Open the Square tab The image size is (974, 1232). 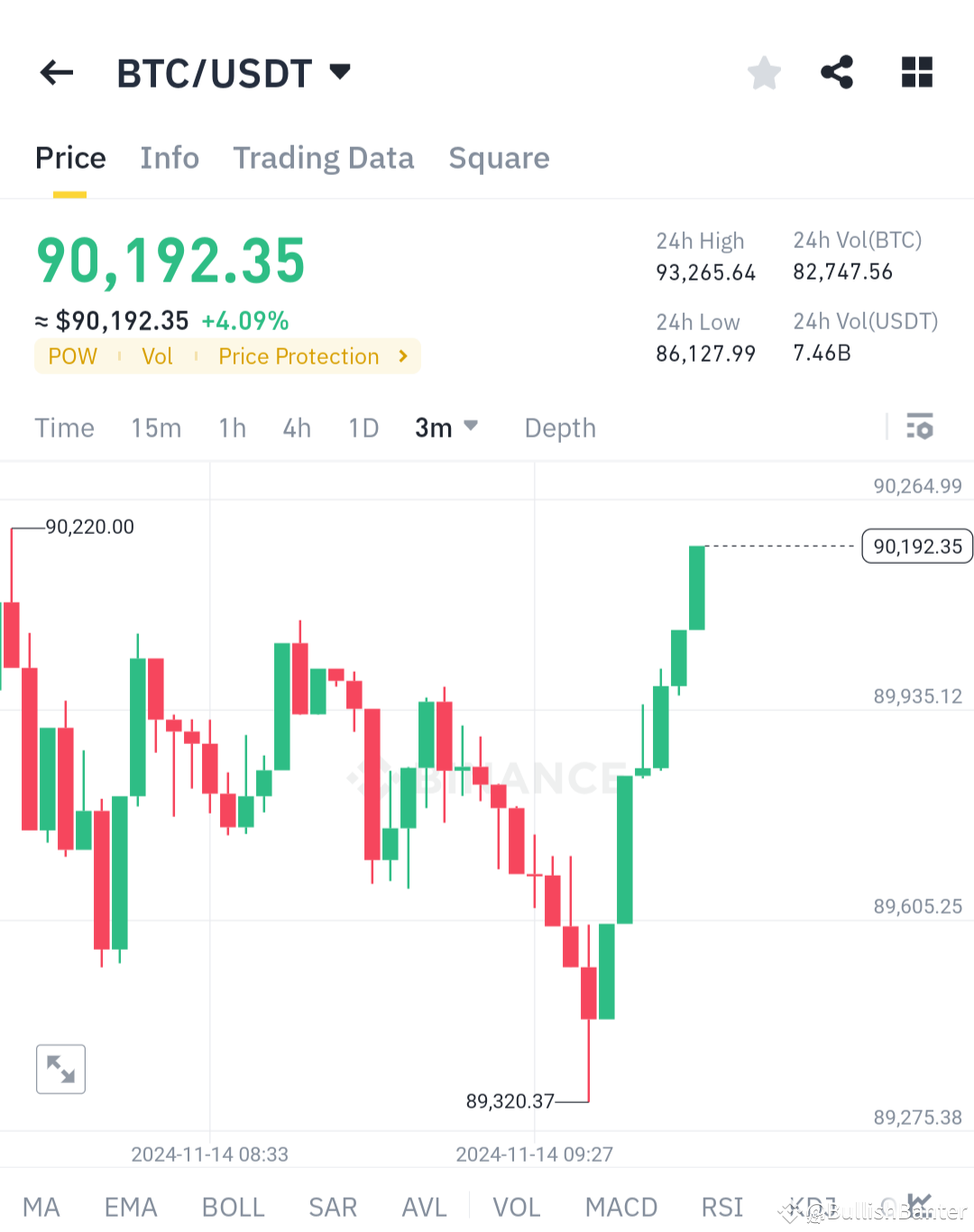(x=499, y=158)
